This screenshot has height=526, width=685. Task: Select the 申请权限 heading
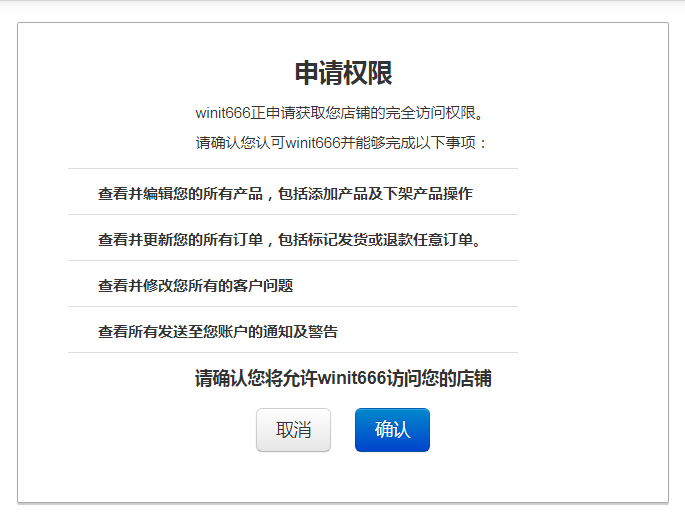click(343, 73)
